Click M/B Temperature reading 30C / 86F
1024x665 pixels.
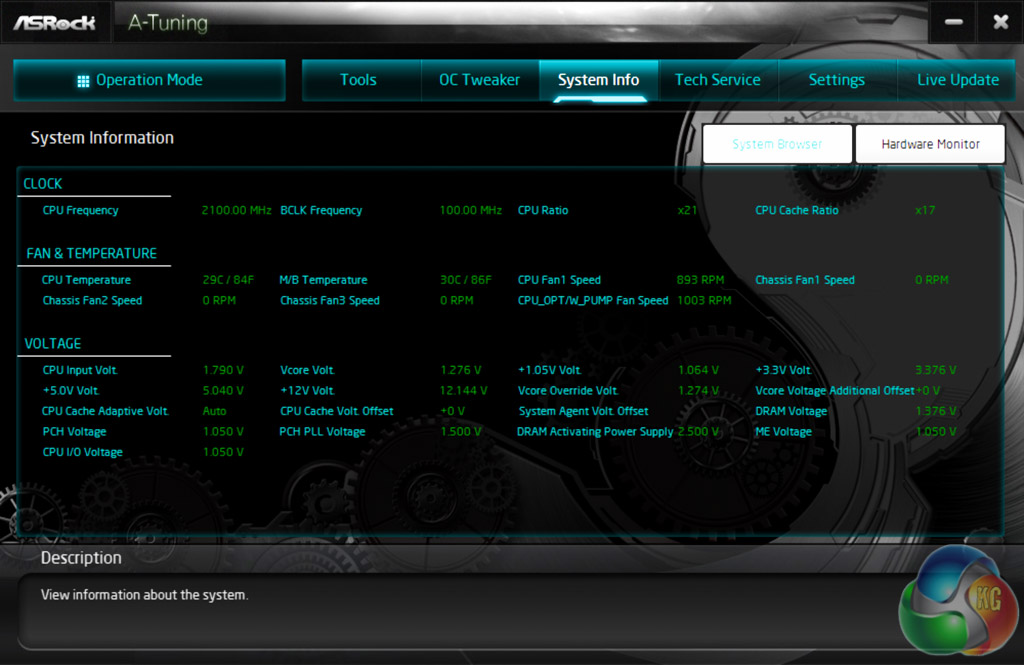pyautogui.click(x=465, y=280)
